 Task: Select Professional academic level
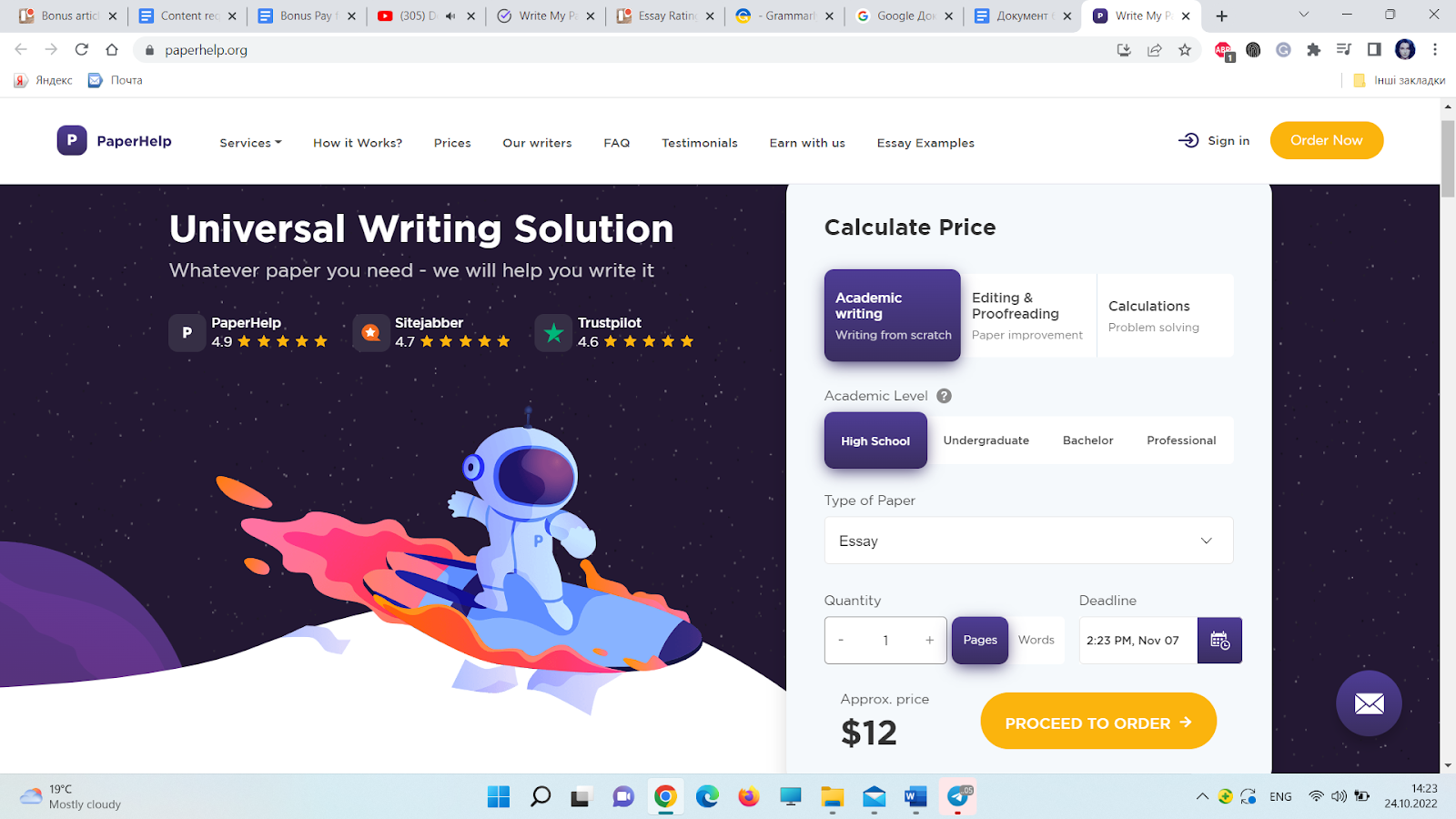[1181, 440]
